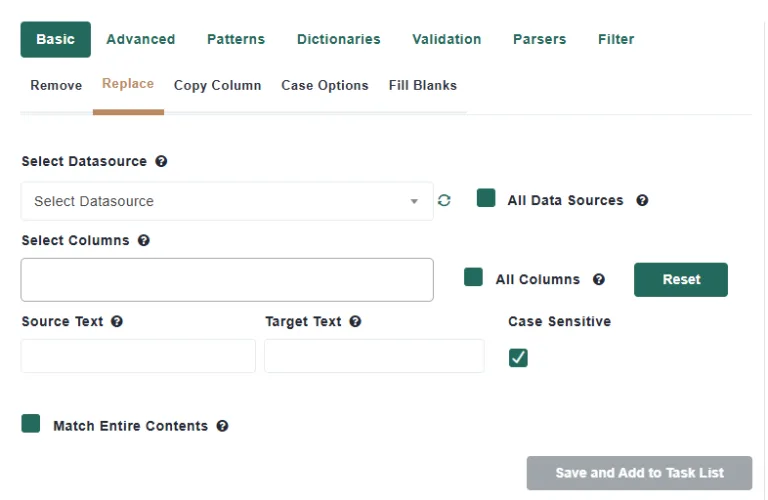The width and height of the screenshot is (768, 500).
Task: Click the Reset button
Action: coord(681,280)
